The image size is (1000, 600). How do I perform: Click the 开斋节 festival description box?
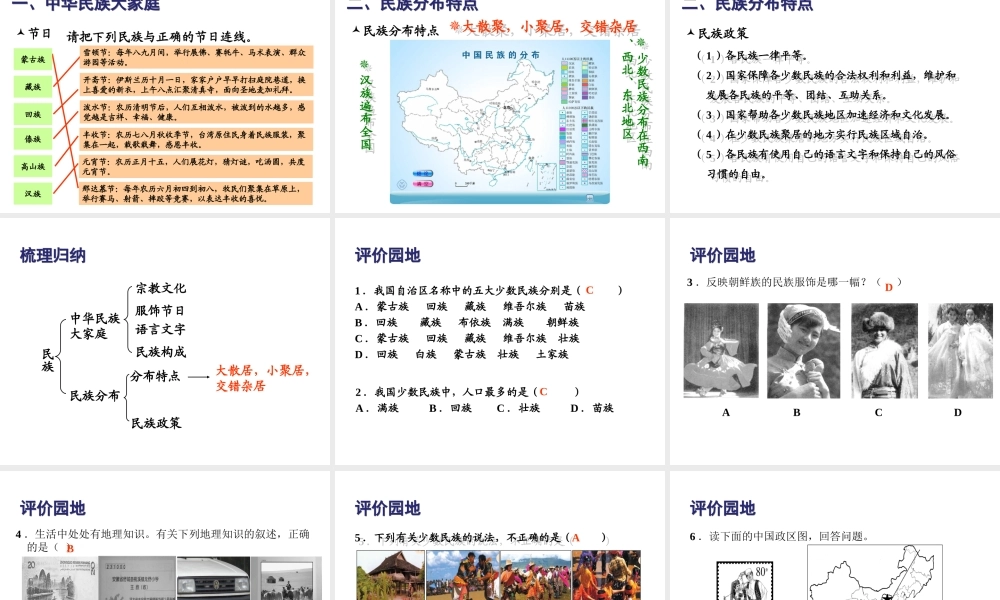point(197,84)
